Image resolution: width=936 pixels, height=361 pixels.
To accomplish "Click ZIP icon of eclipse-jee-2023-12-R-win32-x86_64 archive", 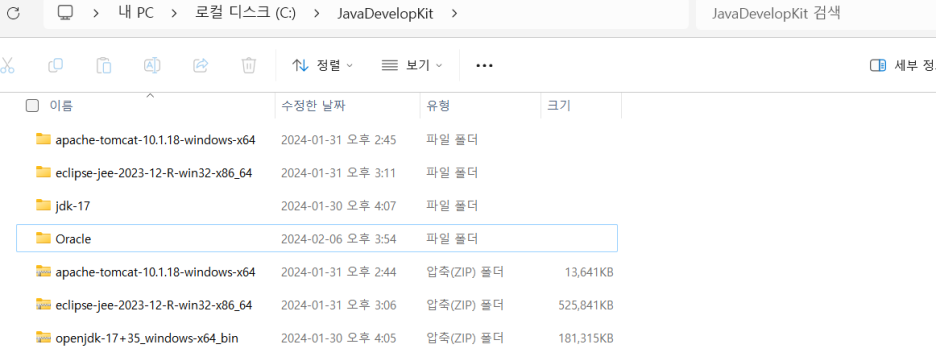I will 43,305.
